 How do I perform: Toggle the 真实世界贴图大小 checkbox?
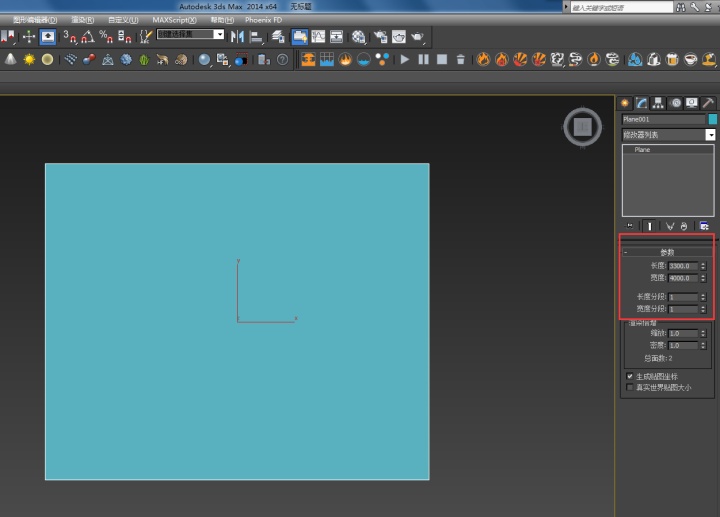click(x=630, y=387)
